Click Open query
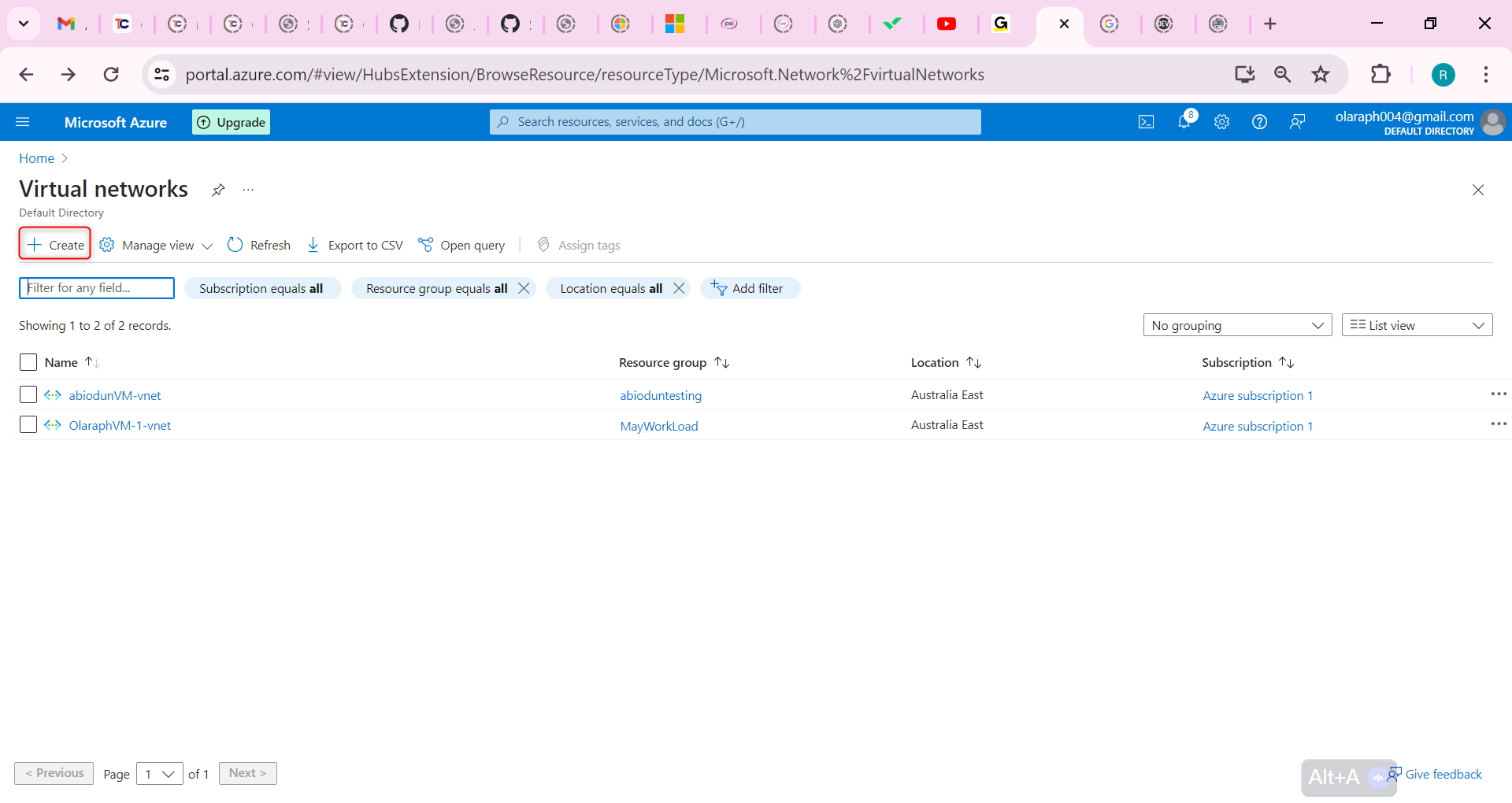Viewport: 1512px width, 803px height. pos(461,245)
